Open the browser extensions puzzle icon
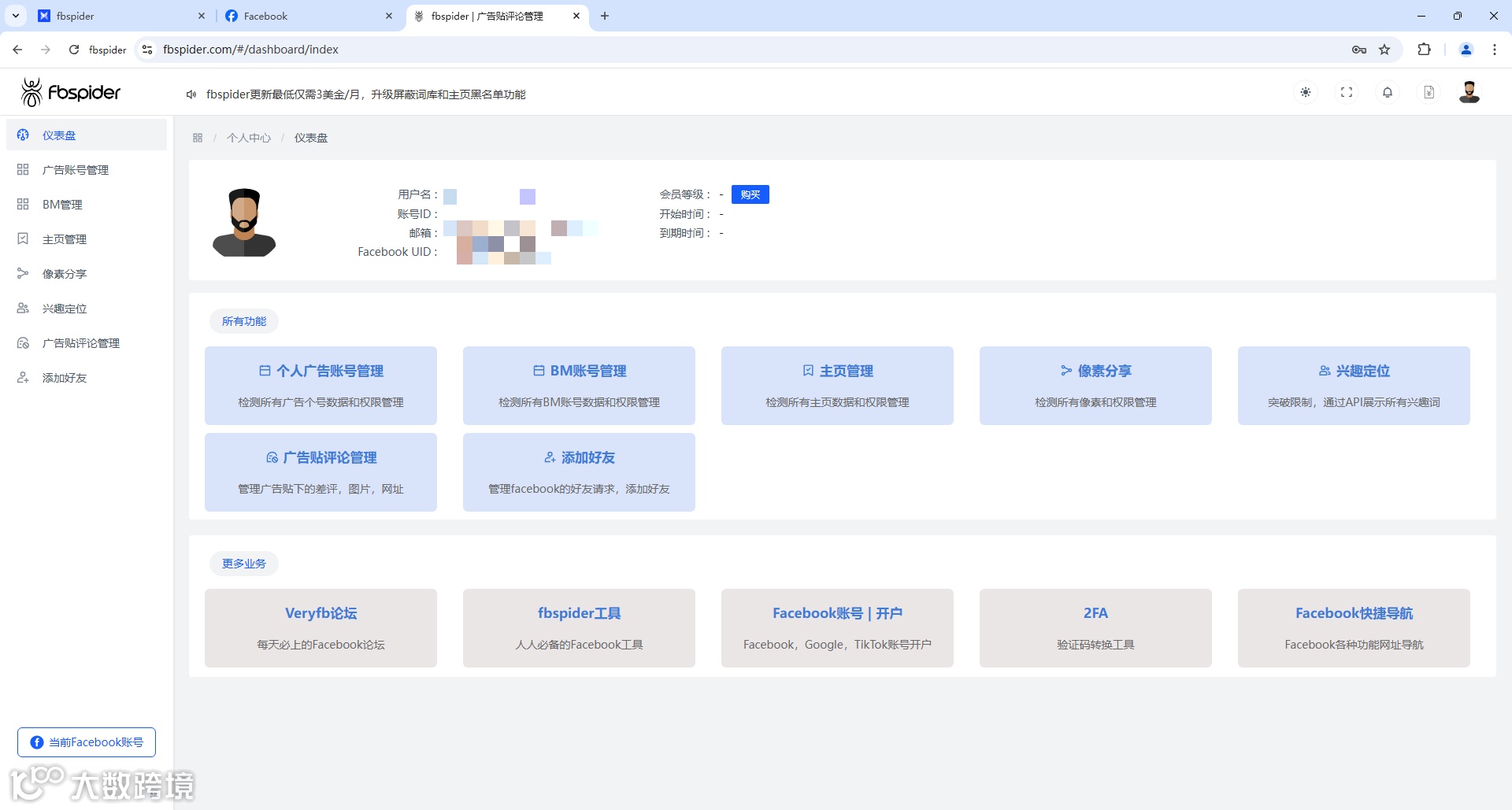 click(x=1424, y=50)
